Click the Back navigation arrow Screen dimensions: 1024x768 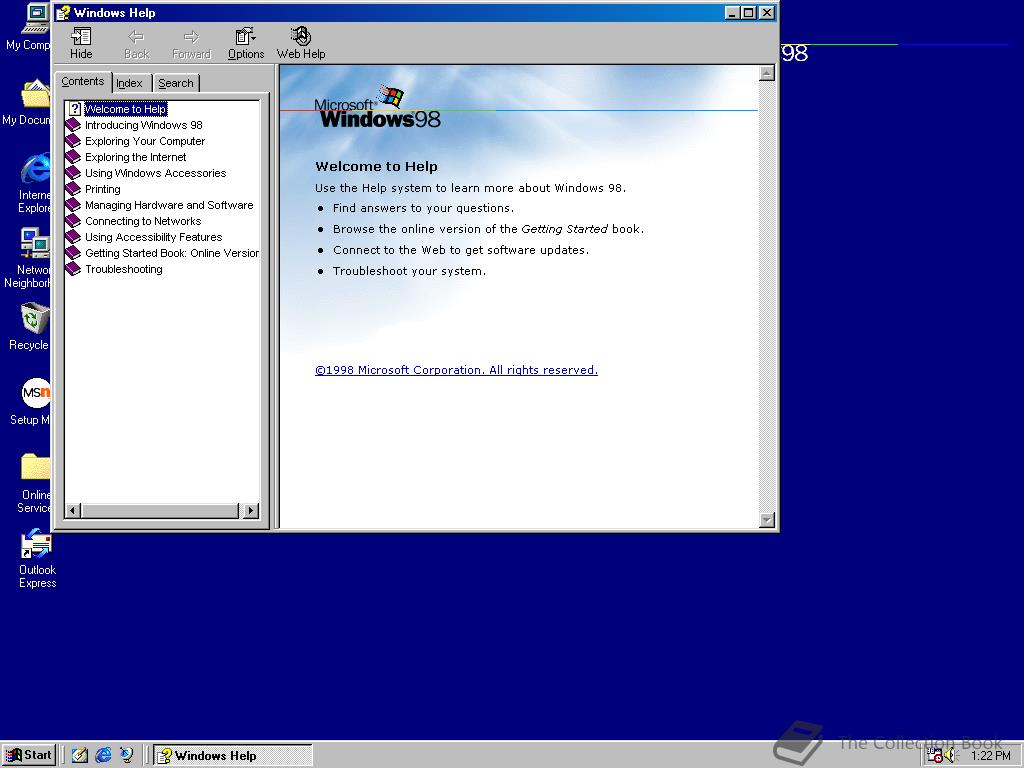point(136,44)
